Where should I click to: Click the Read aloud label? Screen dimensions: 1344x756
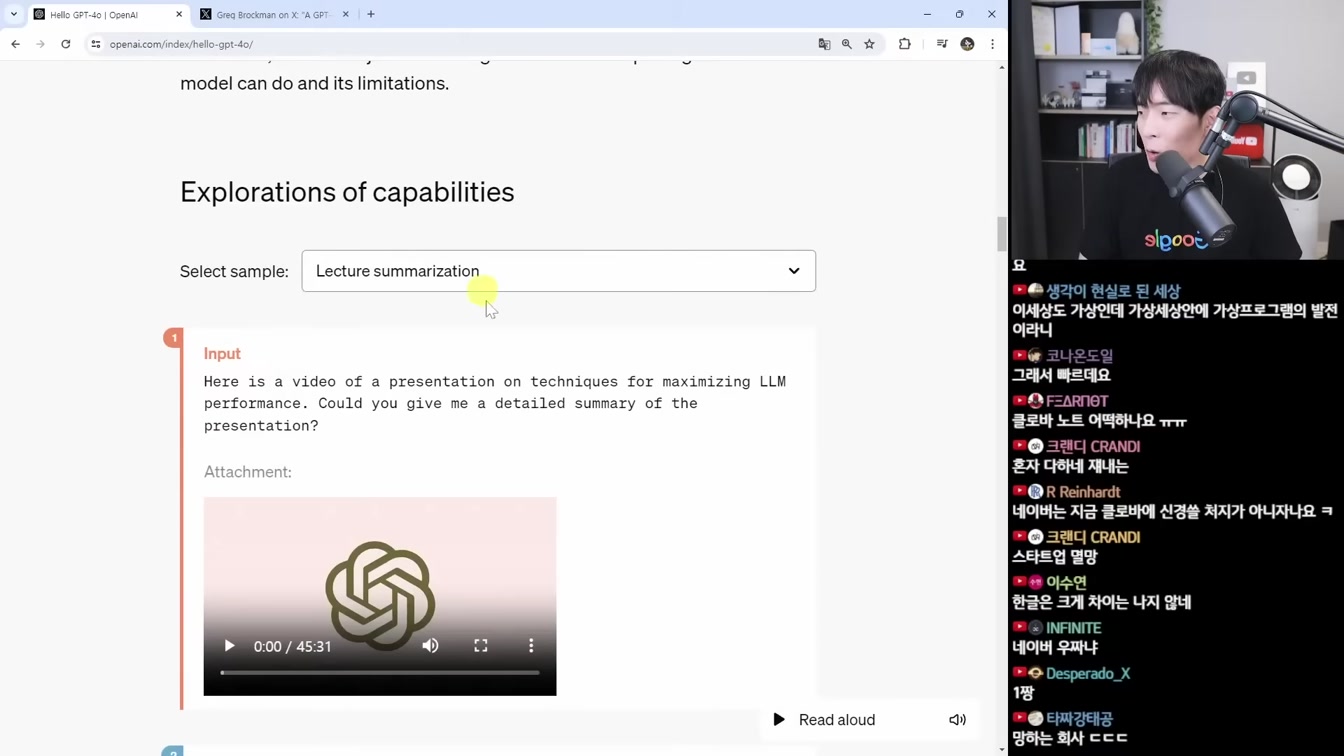point(837,720)
